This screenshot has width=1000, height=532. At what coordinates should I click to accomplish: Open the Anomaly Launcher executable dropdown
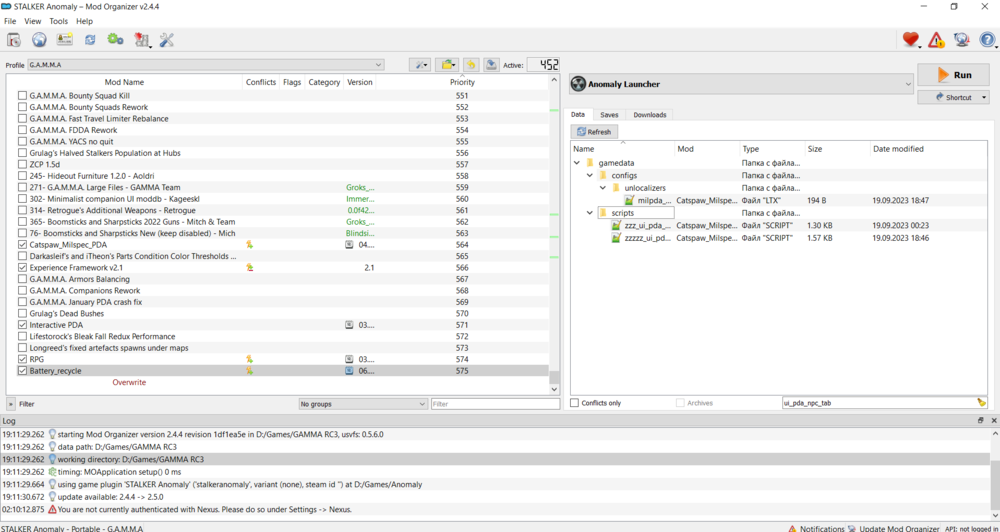741,84
